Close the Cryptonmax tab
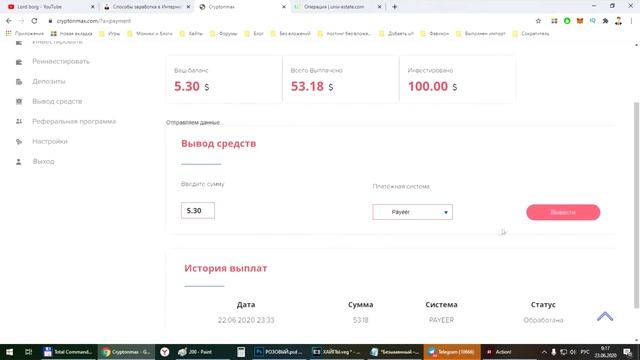 [x=284, y=7]
